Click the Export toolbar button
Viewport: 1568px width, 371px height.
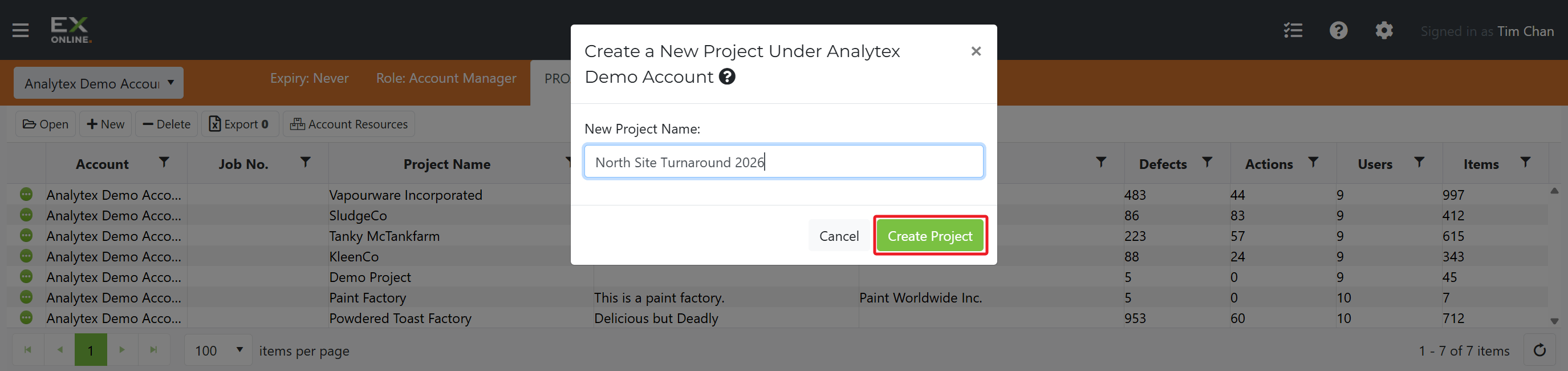click(240, 124)
